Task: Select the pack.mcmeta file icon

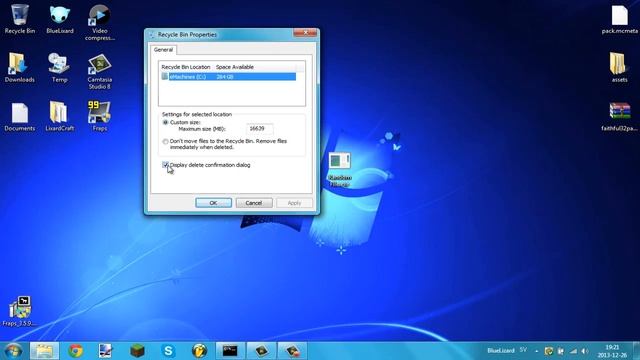Action: click(x=619, y=19)
